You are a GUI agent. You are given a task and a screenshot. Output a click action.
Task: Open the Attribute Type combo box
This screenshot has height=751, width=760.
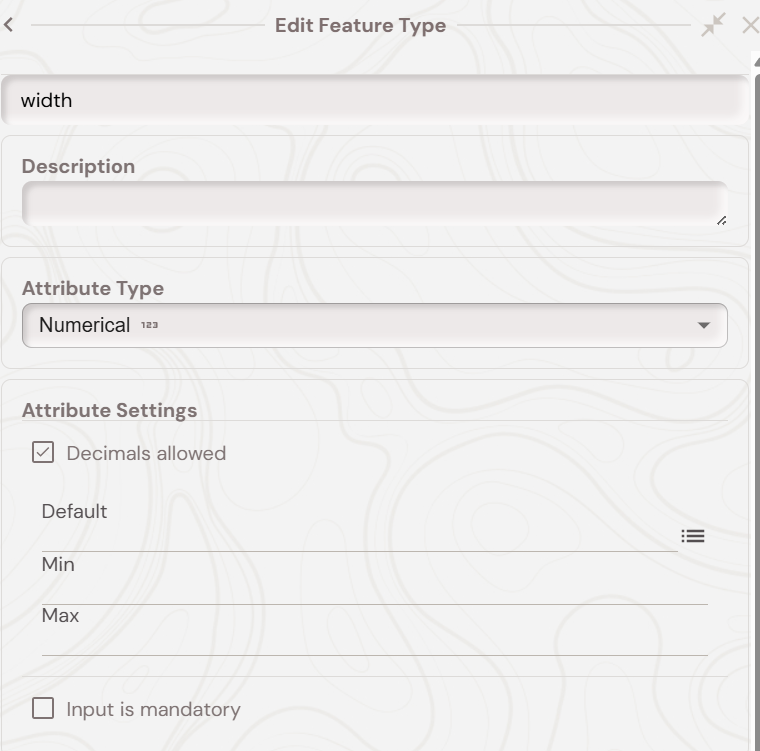click(x=374, y=326)
